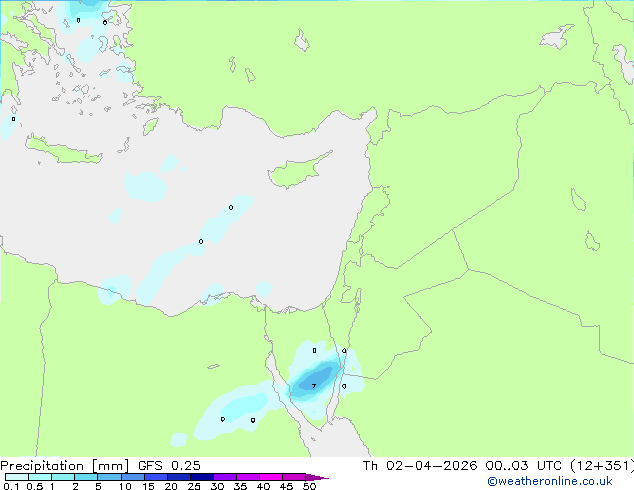Click the "Precipitation [mm]" title text
The image size is (634, 490).
pyautogui.click(x=65, y=466)
